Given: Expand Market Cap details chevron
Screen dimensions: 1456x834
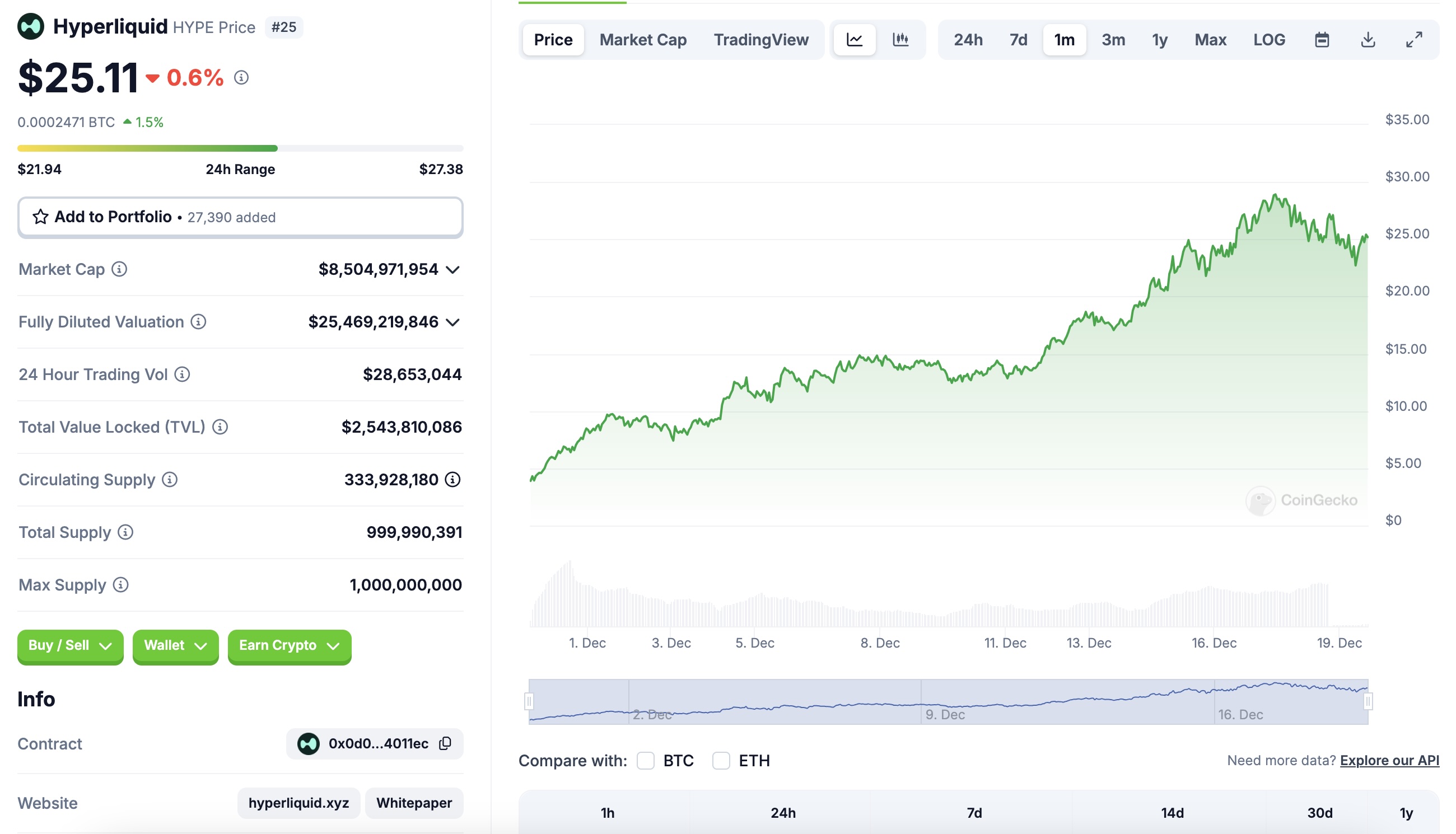Looking at the screenshot, I should coord(452,270).
